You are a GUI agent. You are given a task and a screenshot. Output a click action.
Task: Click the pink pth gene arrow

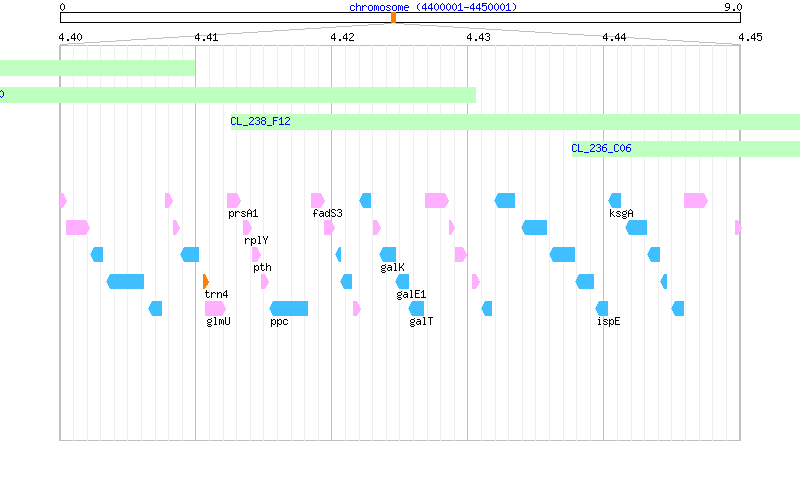click(x=257, y=255)
